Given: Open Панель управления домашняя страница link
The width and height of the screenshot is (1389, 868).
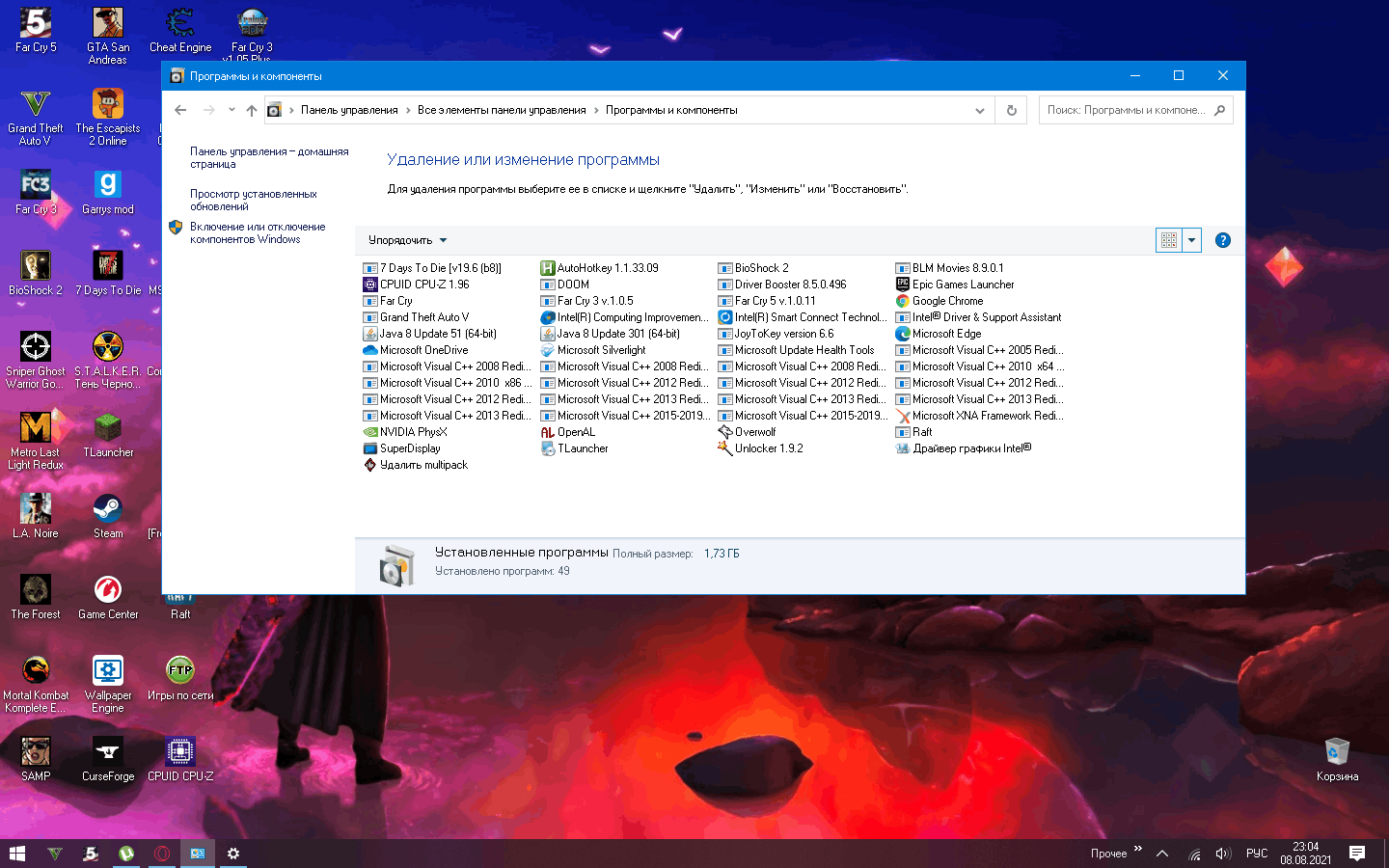Looking at the screenshot, I should [269, 158].
